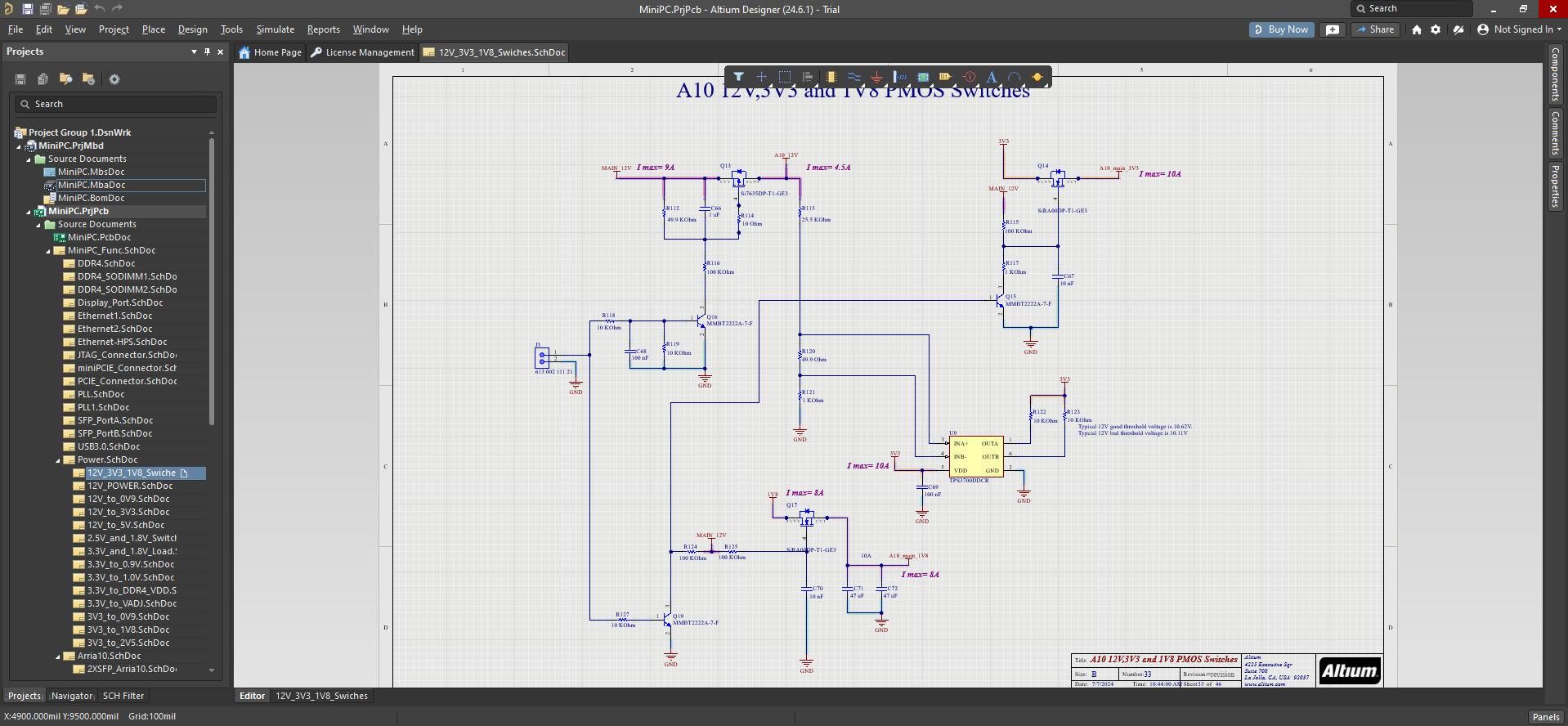The height and width of the screenshot is (726, 1568).
Task: Expand the Arria10.SchDoc tree node
Action: coord(58,657)
